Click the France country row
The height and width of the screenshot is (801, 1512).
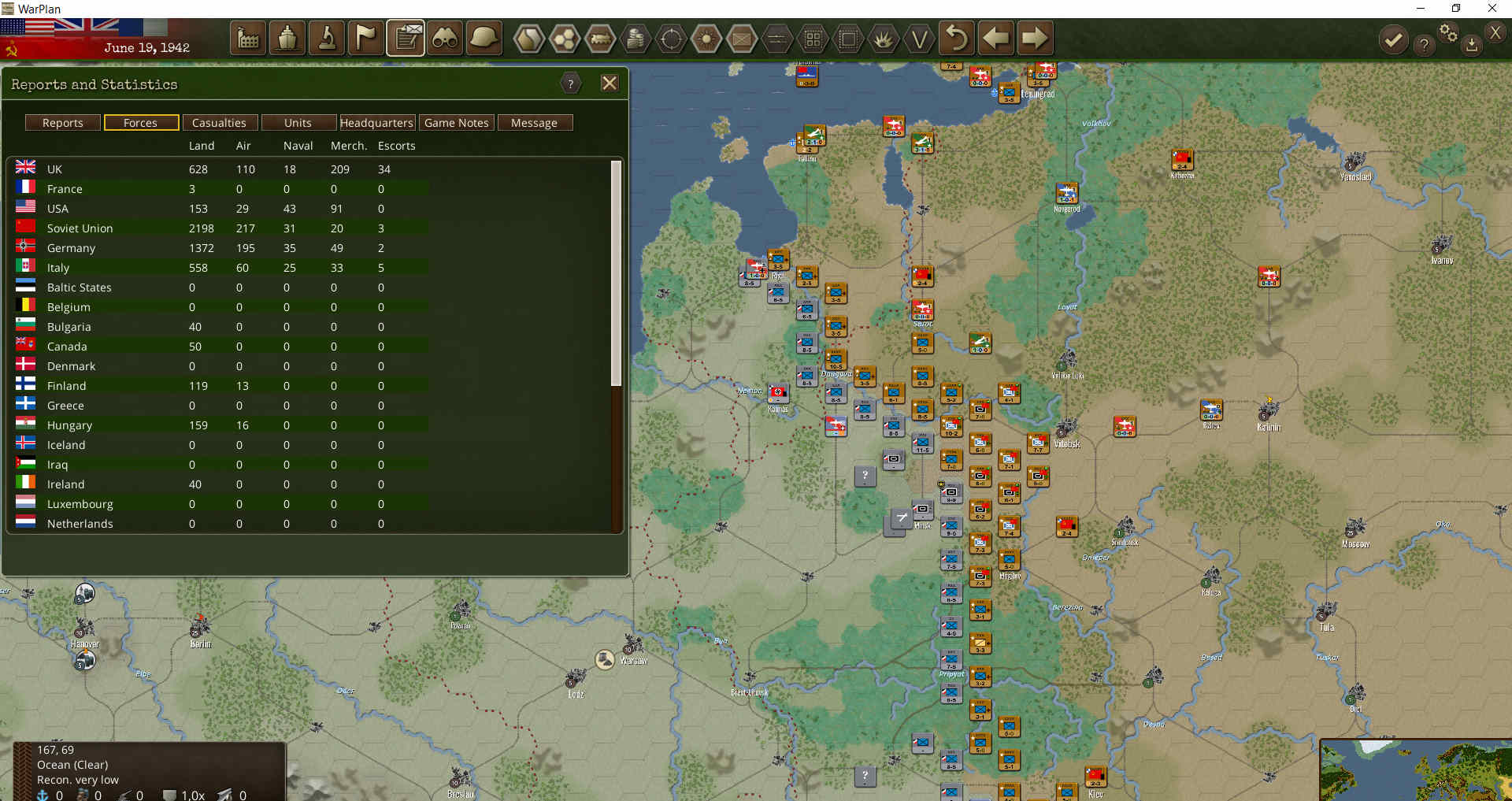[222, 189]
